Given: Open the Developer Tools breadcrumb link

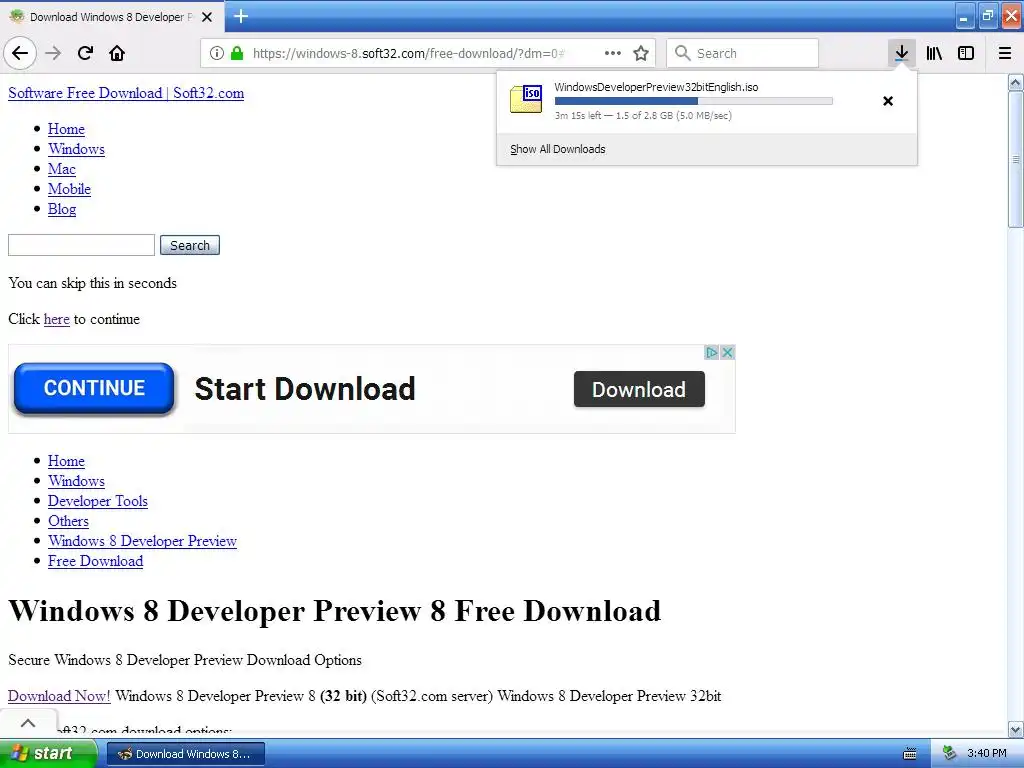Looking at the screenshot, I should pyautogui.click(x=97, y=501).
